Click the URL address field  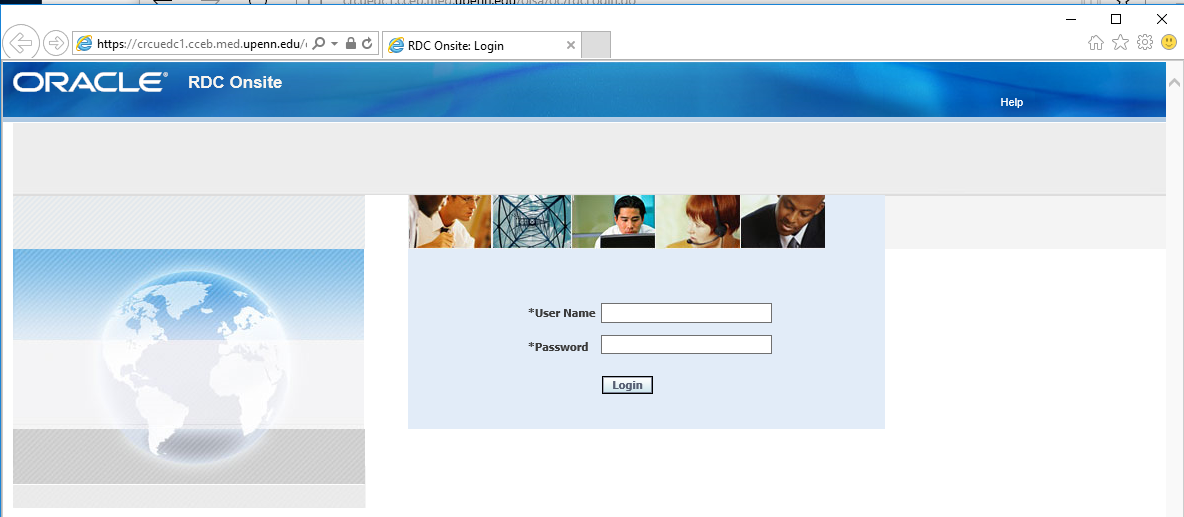point(202,45)
